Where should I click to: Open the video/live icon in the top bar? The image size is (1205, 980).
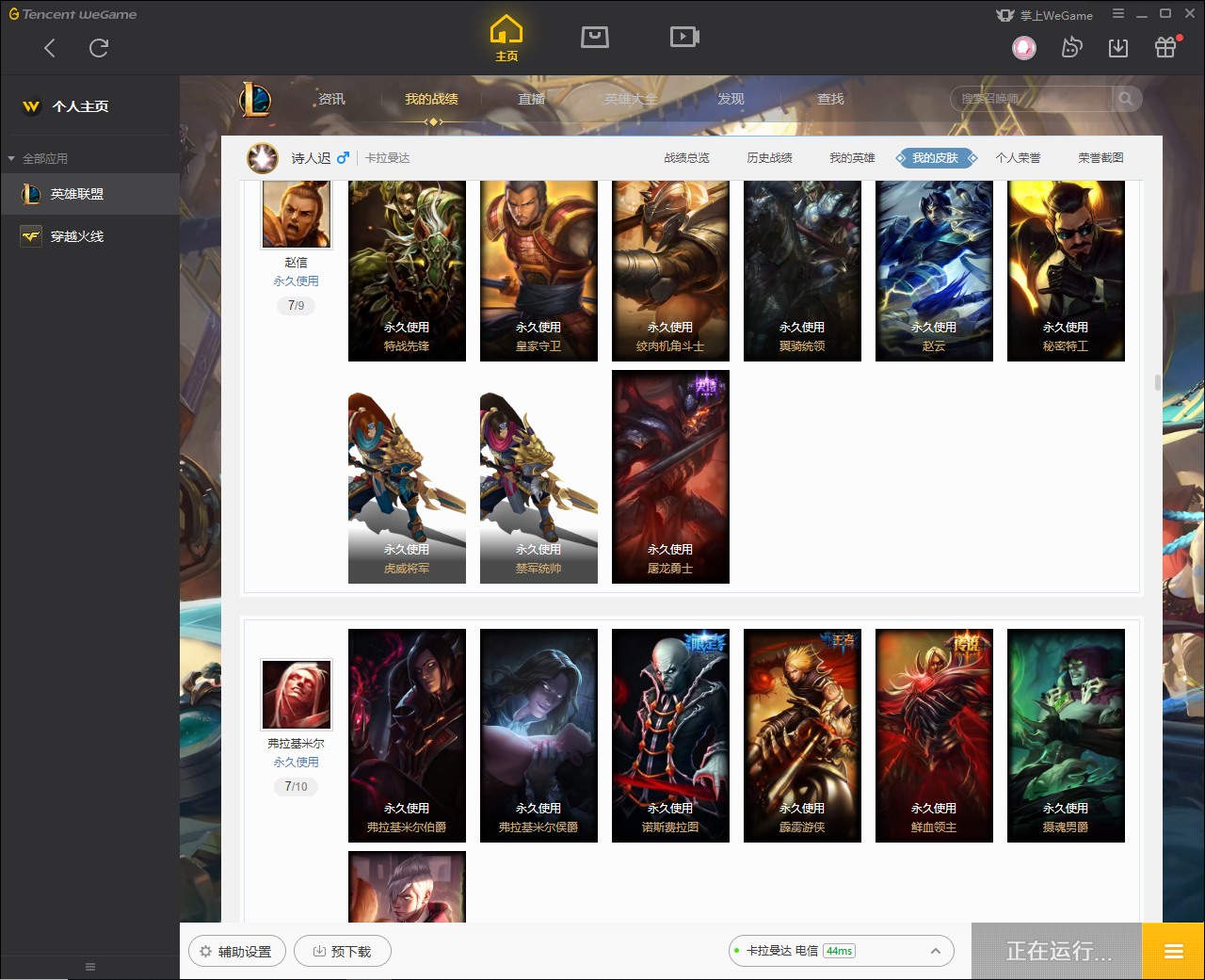click(x=684, y=37)
